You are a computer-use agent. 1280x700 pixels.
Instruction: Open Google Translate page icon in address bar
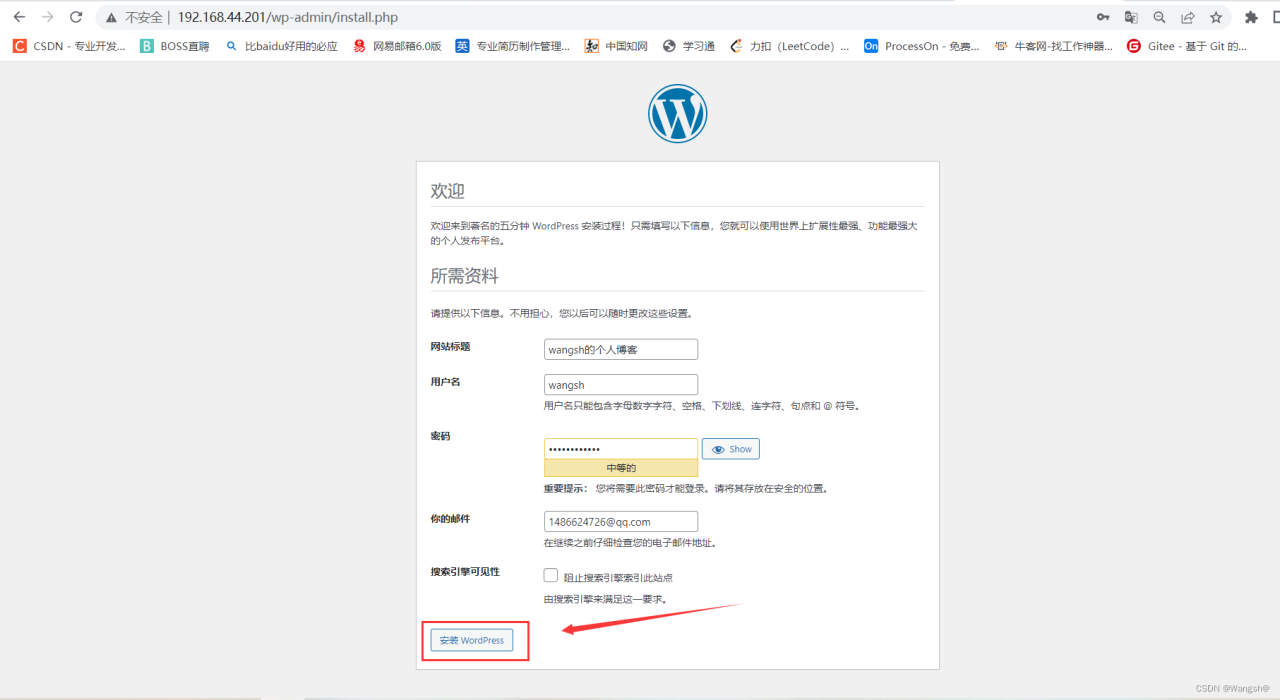pyautogui.click(x=1131, y=17)
